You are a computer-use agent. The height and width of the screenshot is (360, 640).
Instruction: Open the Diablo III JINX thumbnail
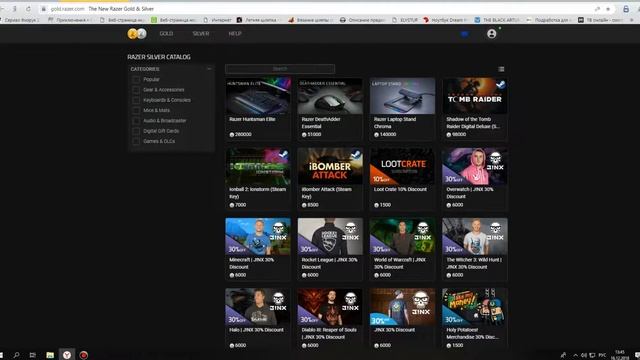pos(330,307)
